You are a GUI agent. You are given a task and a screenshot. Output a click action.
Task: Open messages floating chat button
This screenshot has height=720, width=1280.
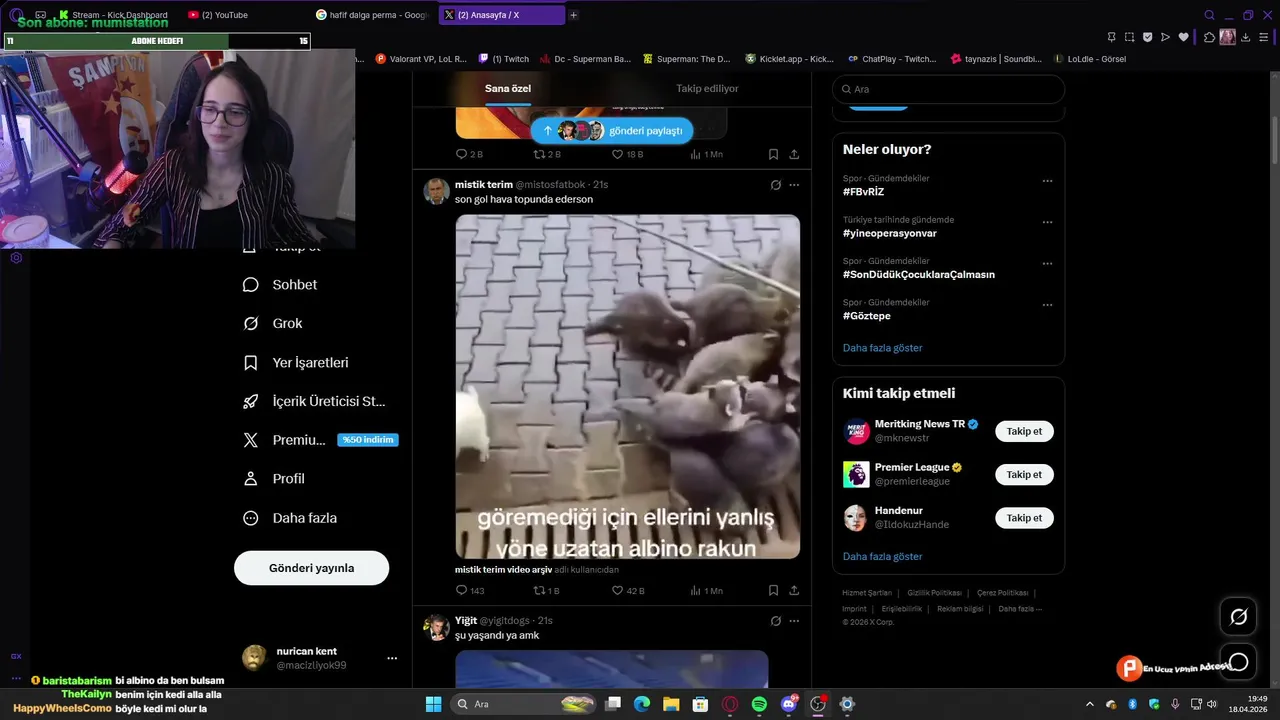pos(1238,662)
